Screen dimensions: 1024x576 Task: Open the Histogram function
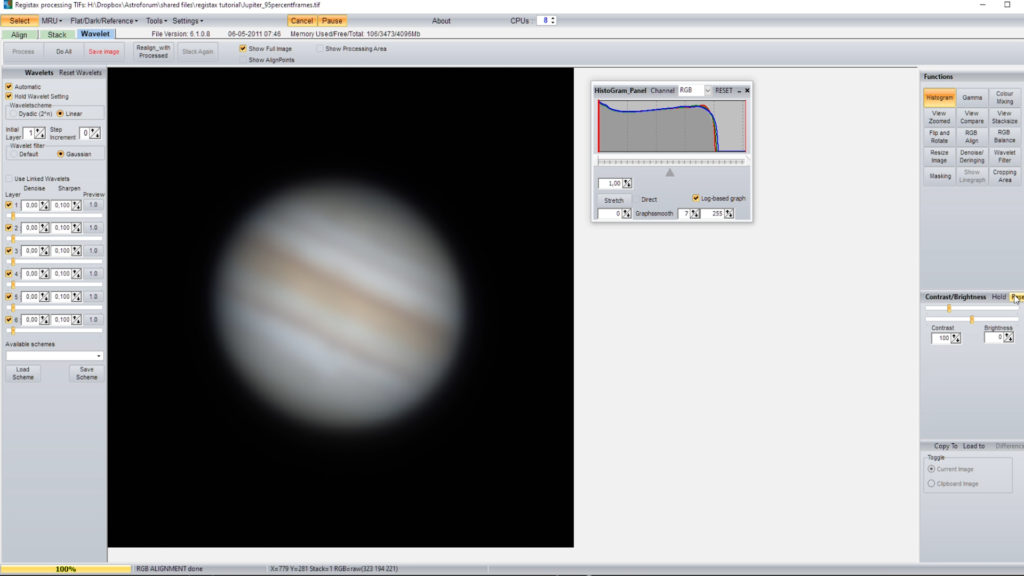(x=939, y=98)
